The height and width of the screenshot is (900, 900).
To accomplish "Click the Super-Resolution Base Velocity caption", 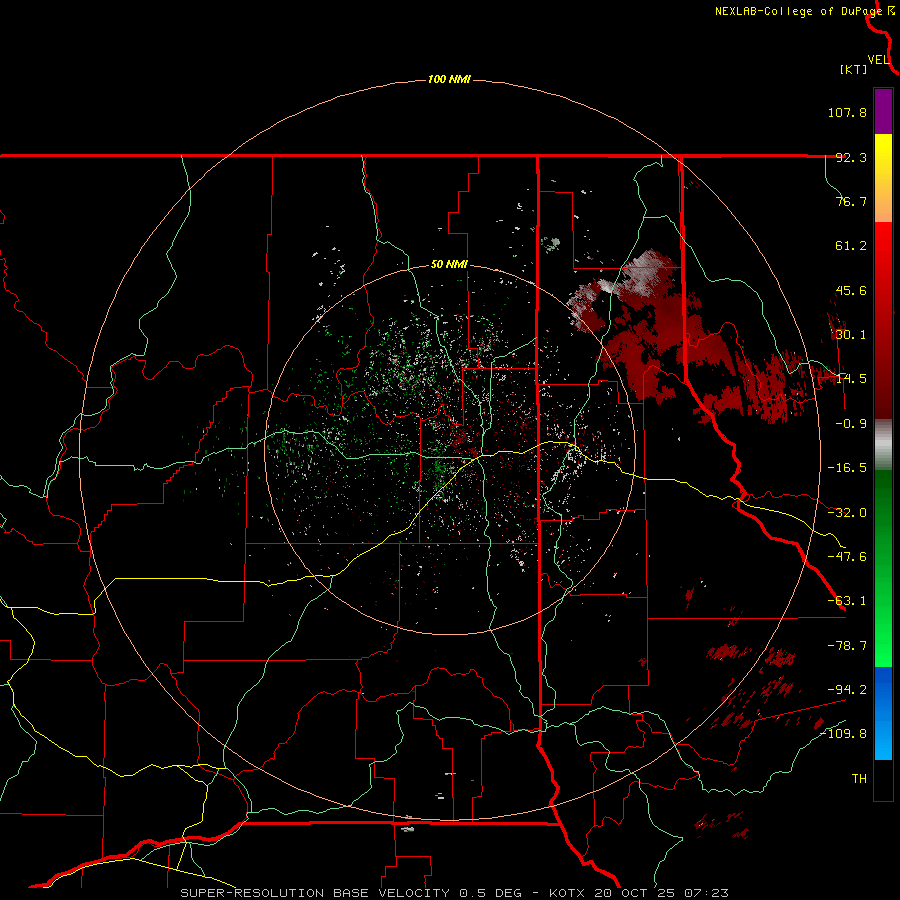I will pos(455,893).
